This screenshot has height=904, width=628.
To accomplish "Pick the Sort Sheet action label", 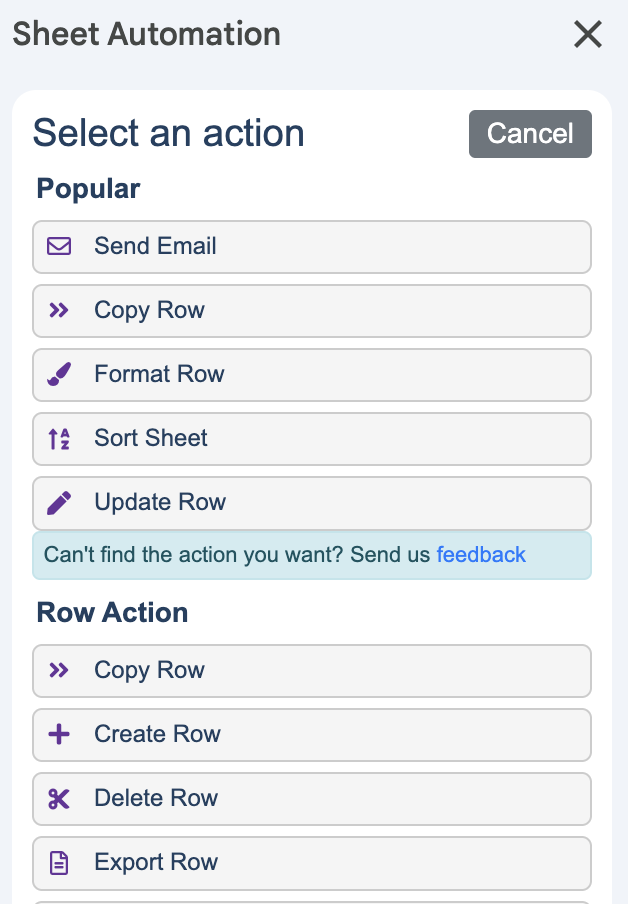I will click(x=151, y=438).
